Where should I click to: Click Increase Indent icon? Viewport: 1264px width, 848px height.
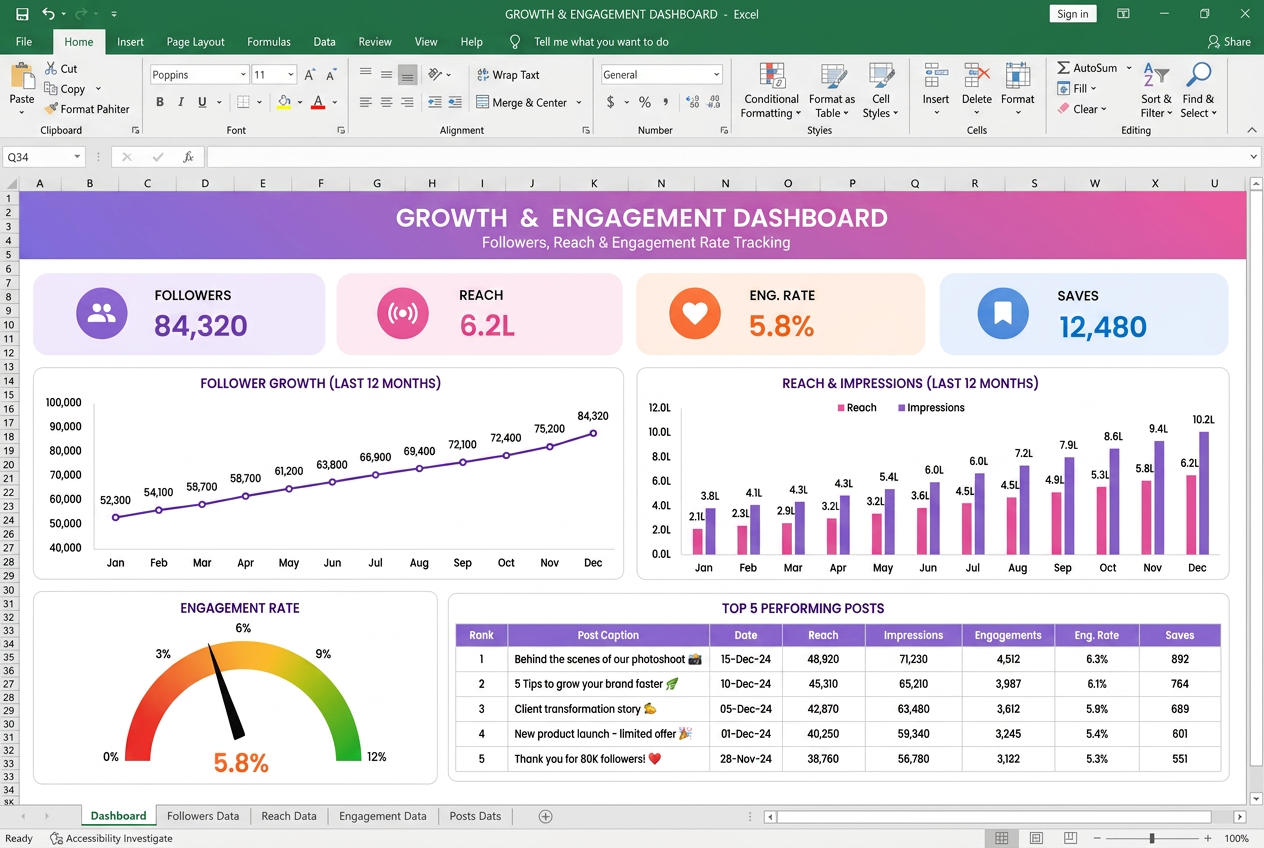click(x=455, y=102)
